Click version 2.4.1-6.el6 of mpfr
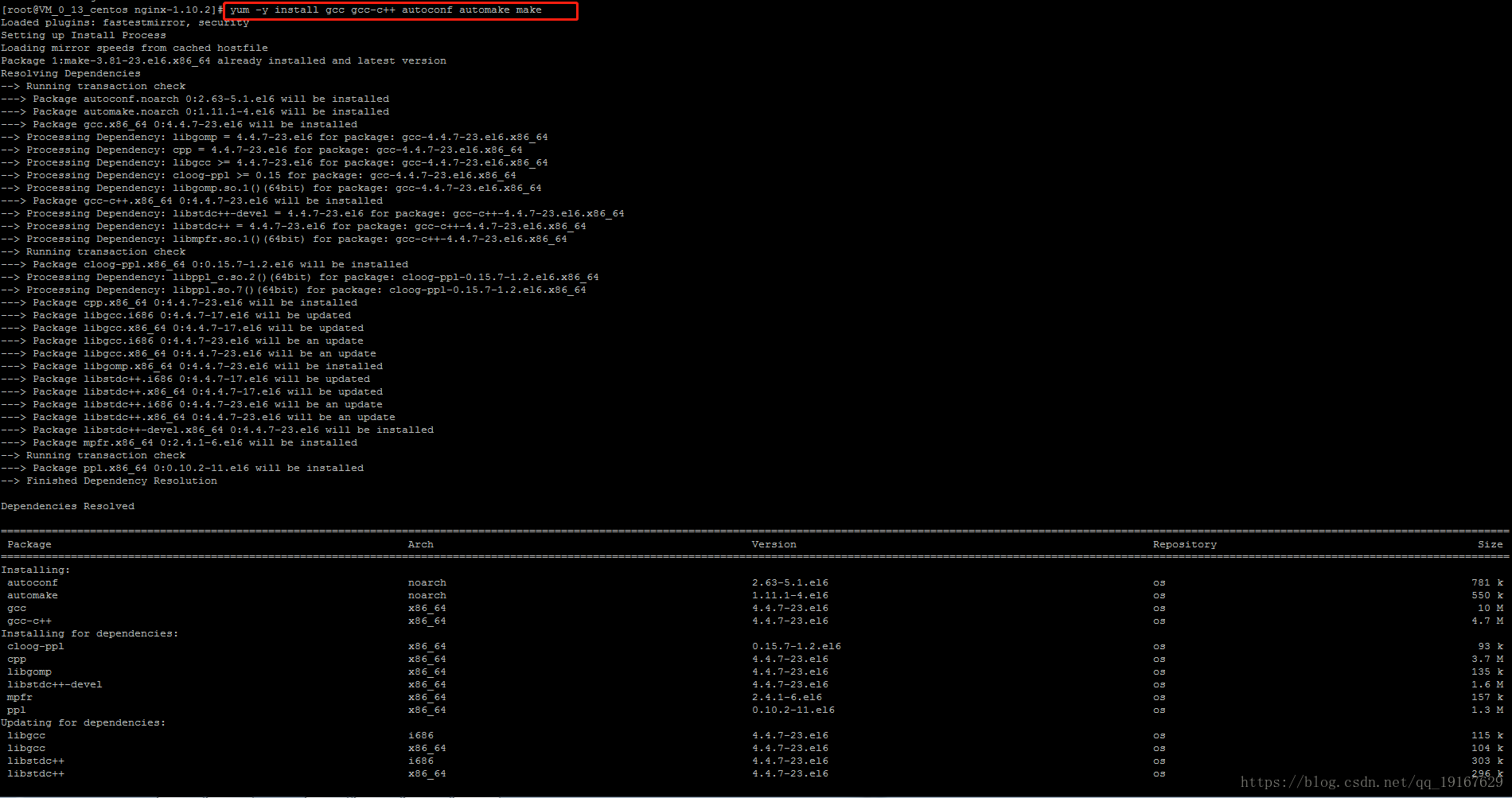This screenshot has height=798, width=1512. 787,698
